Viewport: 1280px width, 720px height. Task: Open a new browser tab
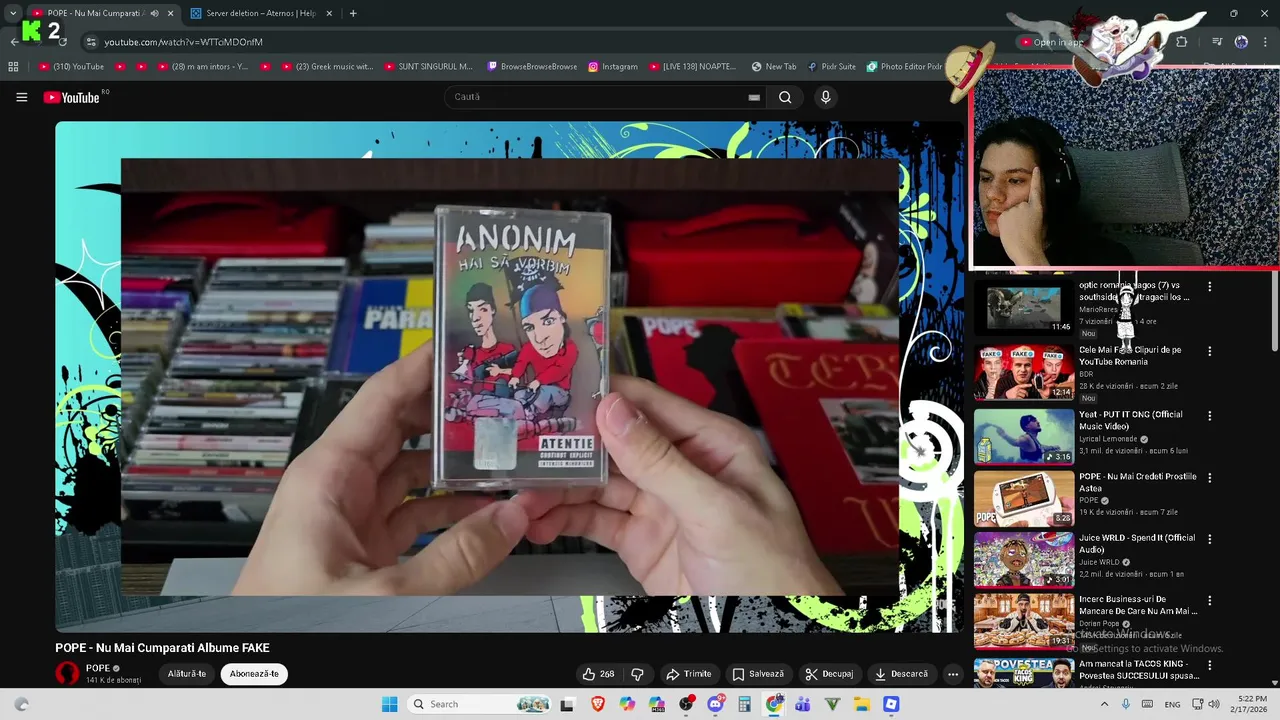pos(353,13)
